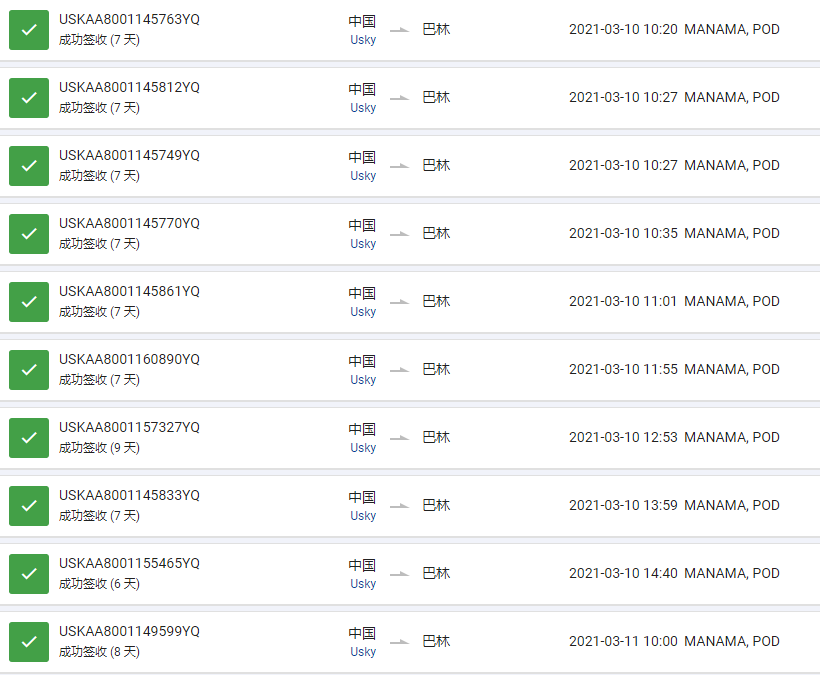820x675 pixels.
Task: Click green checkmark icon for USKAA8001145812YQ
Action: [29, 98]
